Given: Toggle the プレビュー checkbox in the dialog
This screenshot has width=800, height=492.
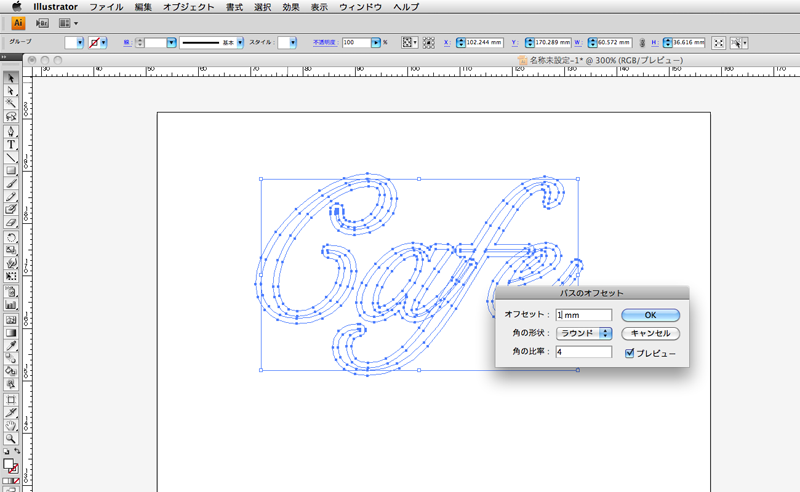Looking at the screenshot, I should click(x=629, y=353).
